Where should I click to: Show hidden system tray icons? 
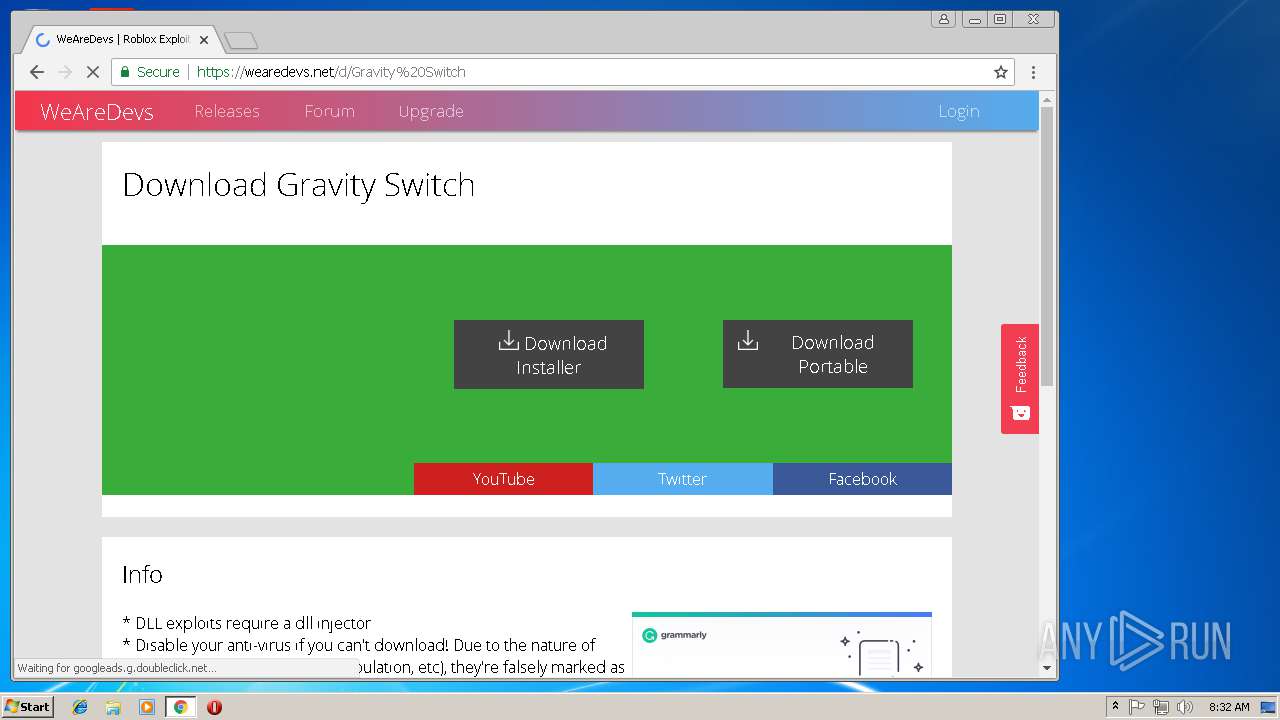point(1115,707)
